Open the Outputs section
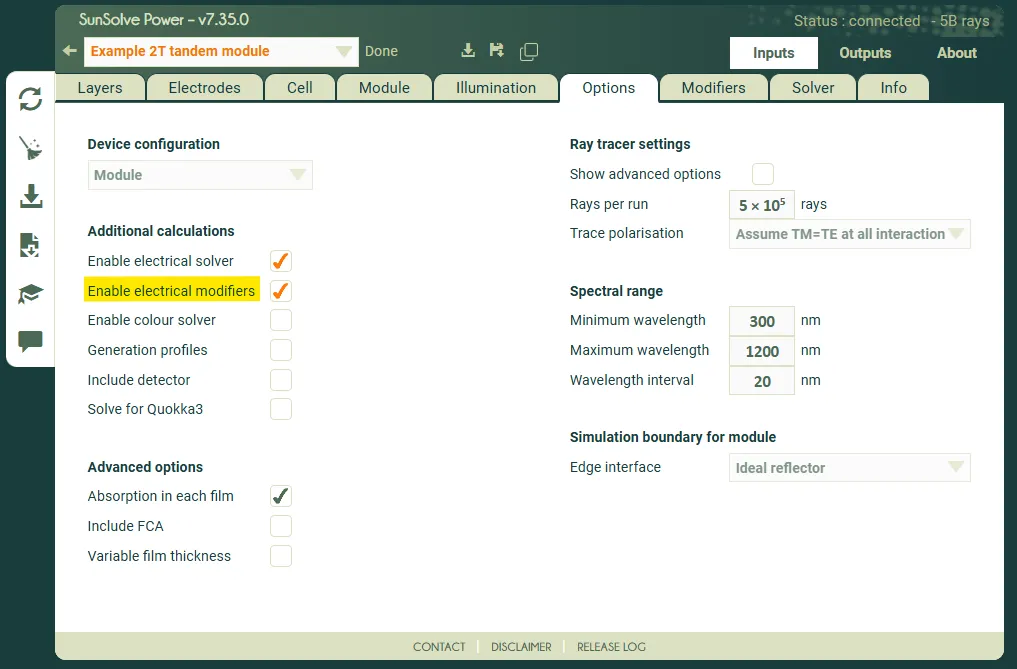Screen dimensions: 1017x669 864,53
